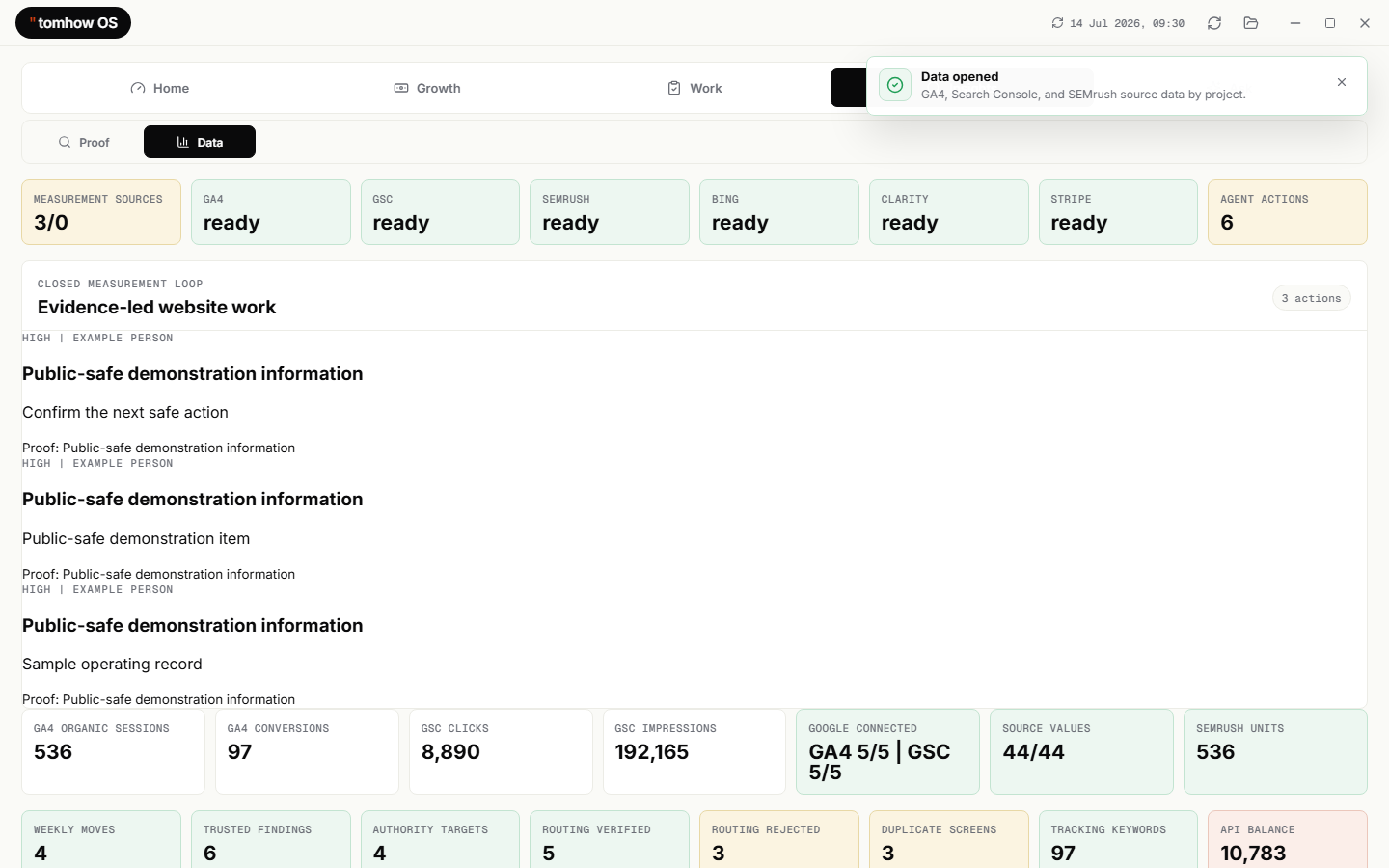Screen dimensions: 1389x868
Task: Click the green checkmark notification icon
Action: click(895, 85)
